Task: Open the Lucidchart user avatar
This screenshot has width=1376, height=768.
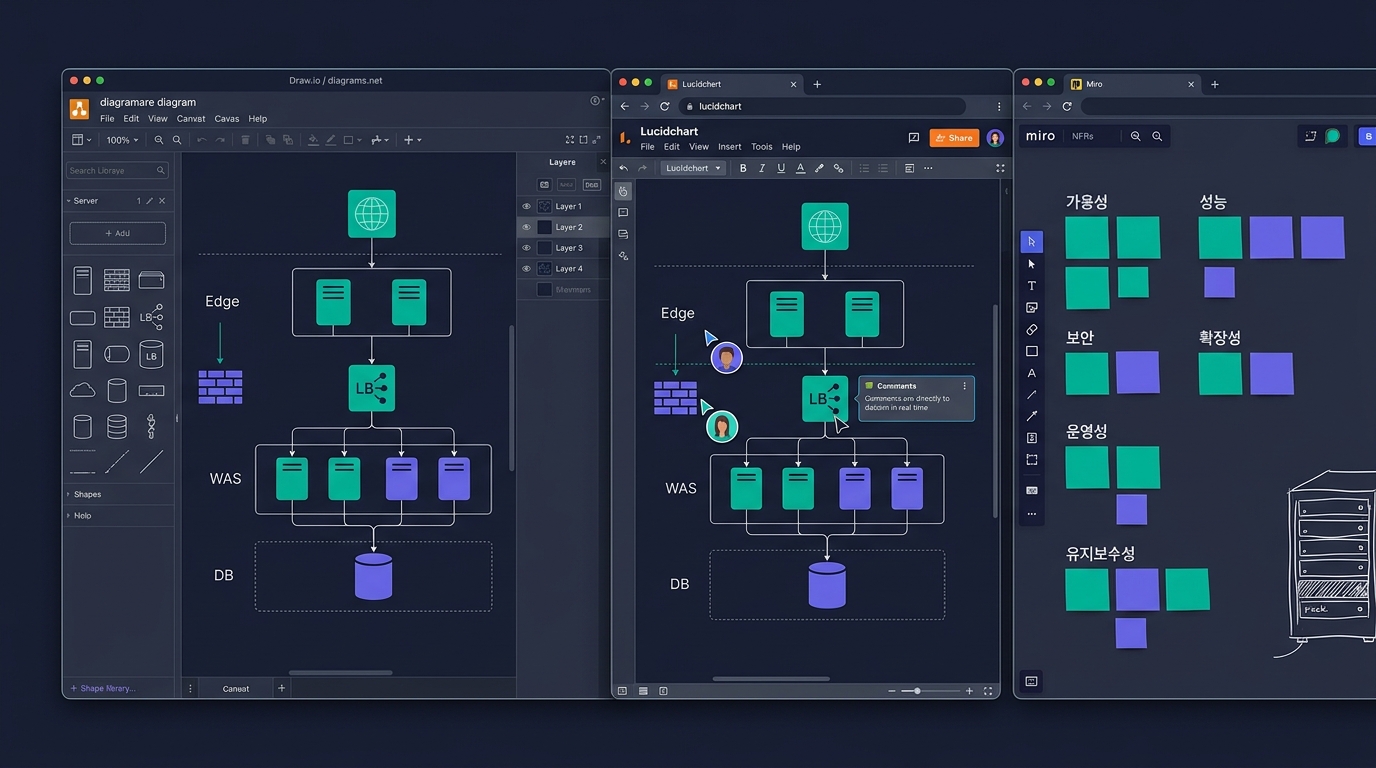Action: (x=995, y=138)
